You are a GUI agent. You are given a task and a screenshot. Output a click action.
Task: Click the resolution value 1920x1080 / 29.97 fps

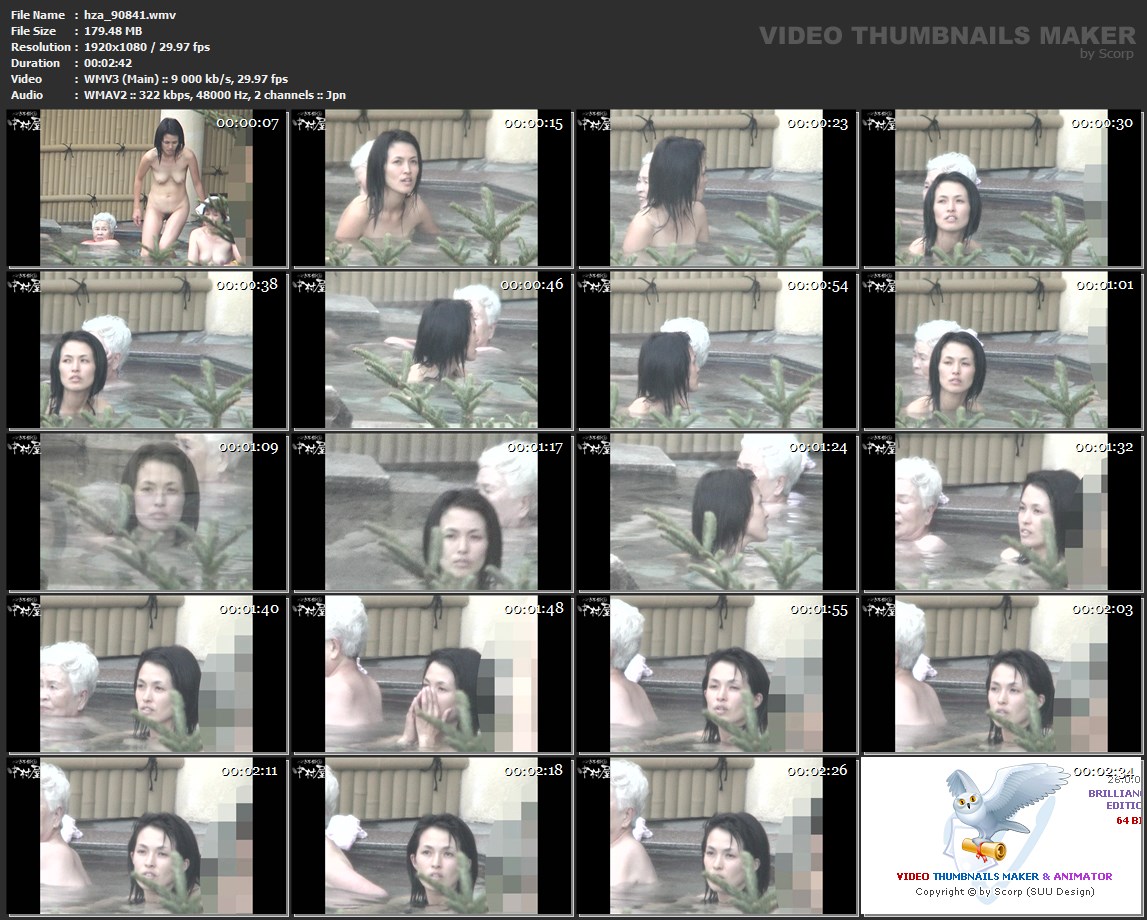tap(146, 47)
